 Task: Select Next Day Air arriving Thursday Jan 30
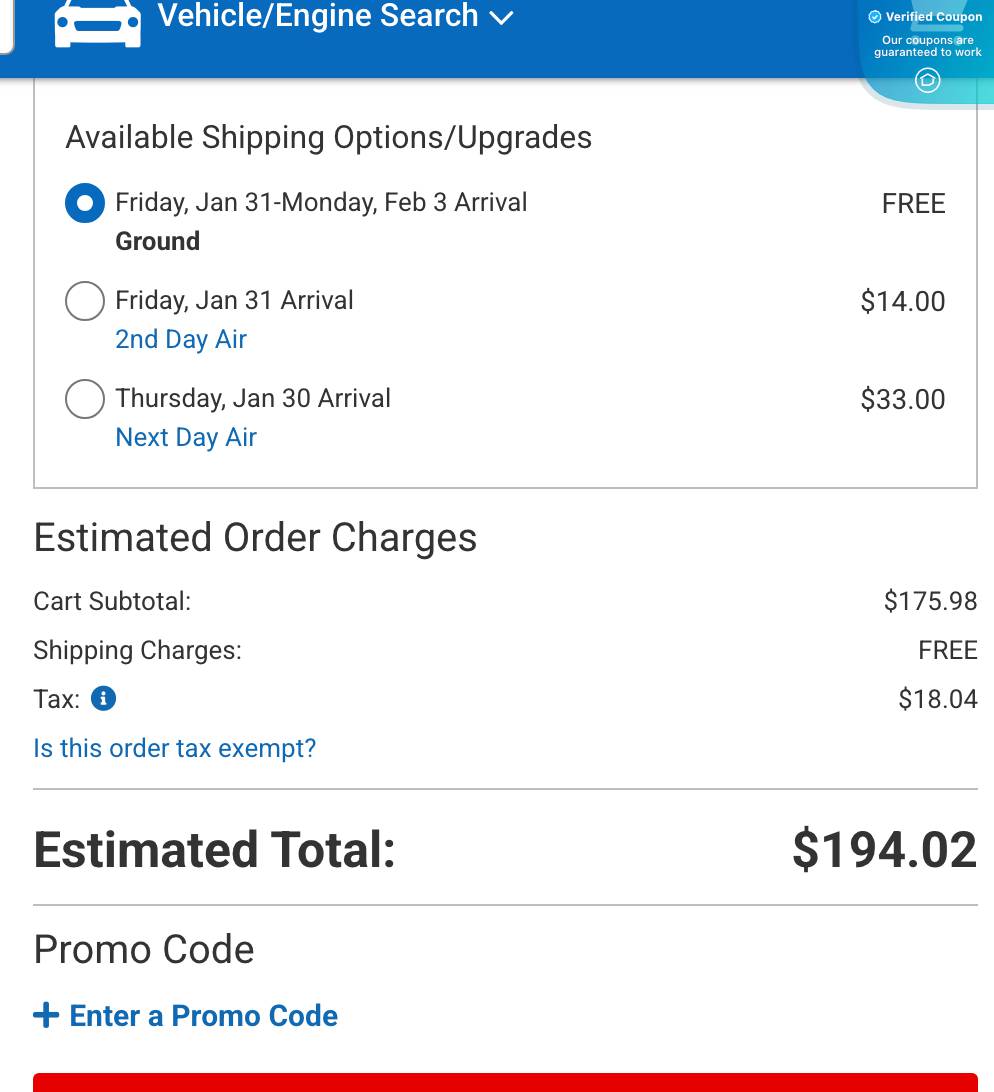(x=84, y=398)
